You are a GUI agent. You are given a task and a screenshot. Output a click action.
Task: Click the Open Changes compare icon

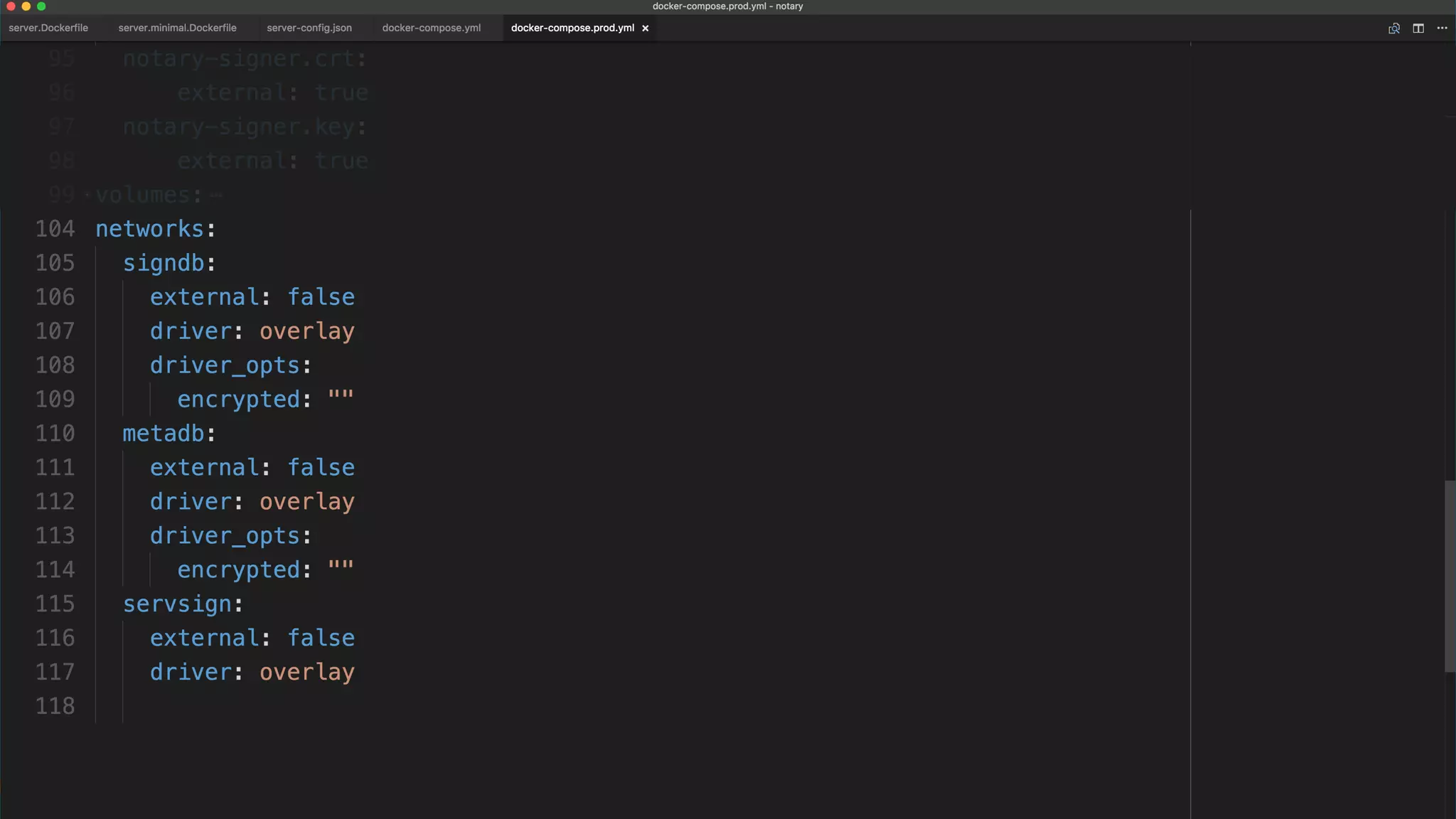click(1394, 28)
